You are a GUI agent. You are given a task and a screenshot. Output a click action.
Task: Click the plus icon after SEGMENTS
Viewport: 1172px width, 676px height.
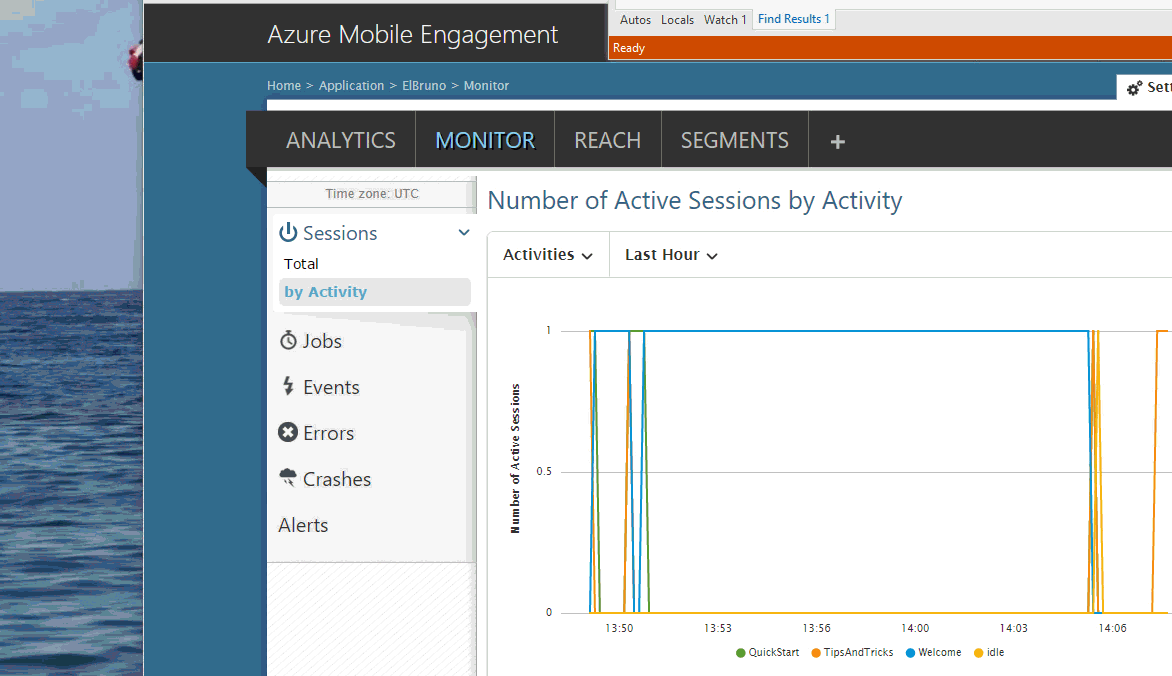pyautogui.click(x=838, y=141)
